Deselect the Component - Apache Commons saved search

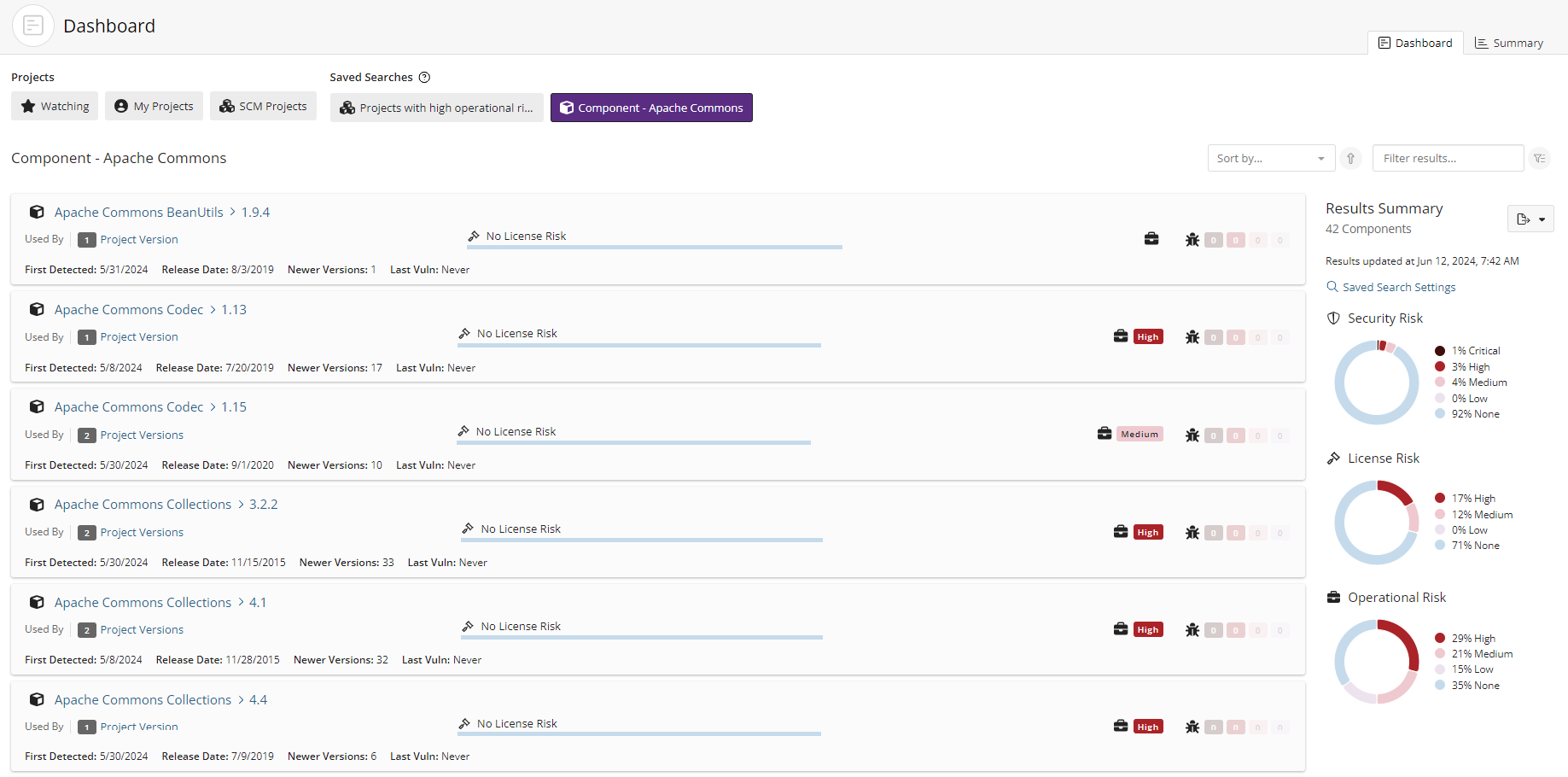click(x=651, y=108)
